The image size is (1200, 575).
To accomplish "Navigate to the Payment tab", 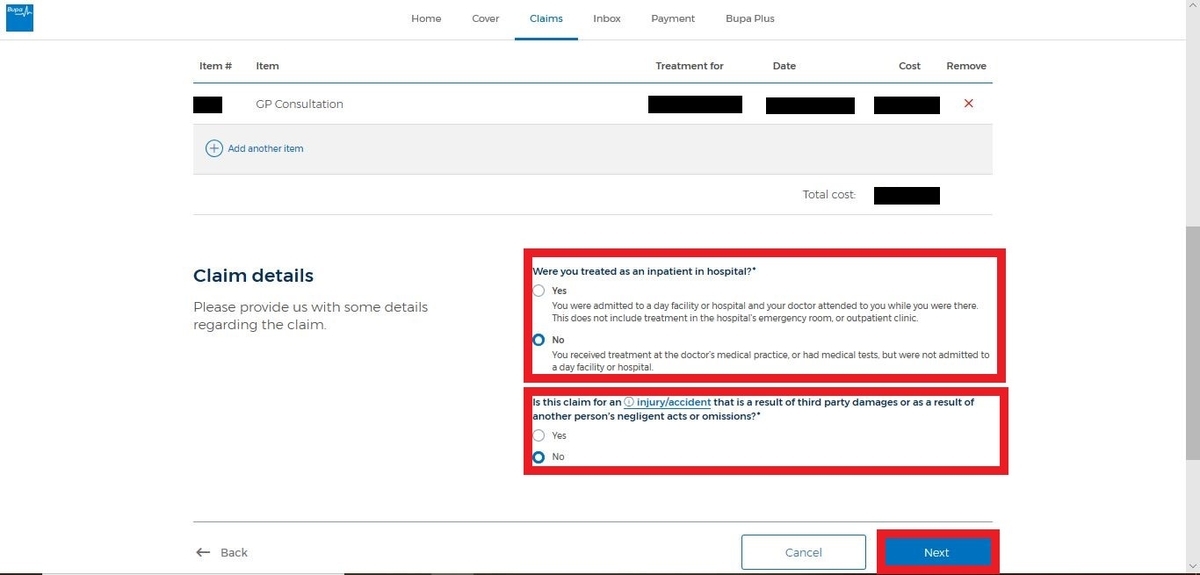I will [x=673, y=18].
